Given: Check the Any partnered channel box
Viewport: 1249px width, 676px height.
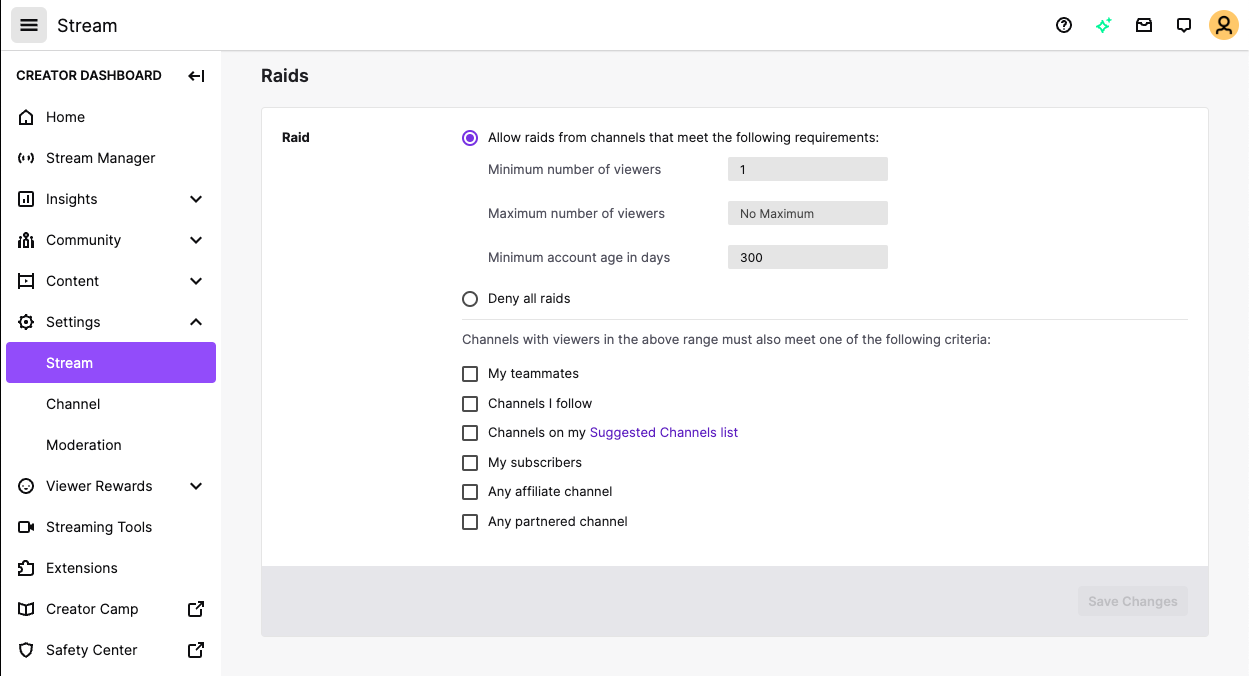Looking at the screenshot, I should tap(470, 522).
